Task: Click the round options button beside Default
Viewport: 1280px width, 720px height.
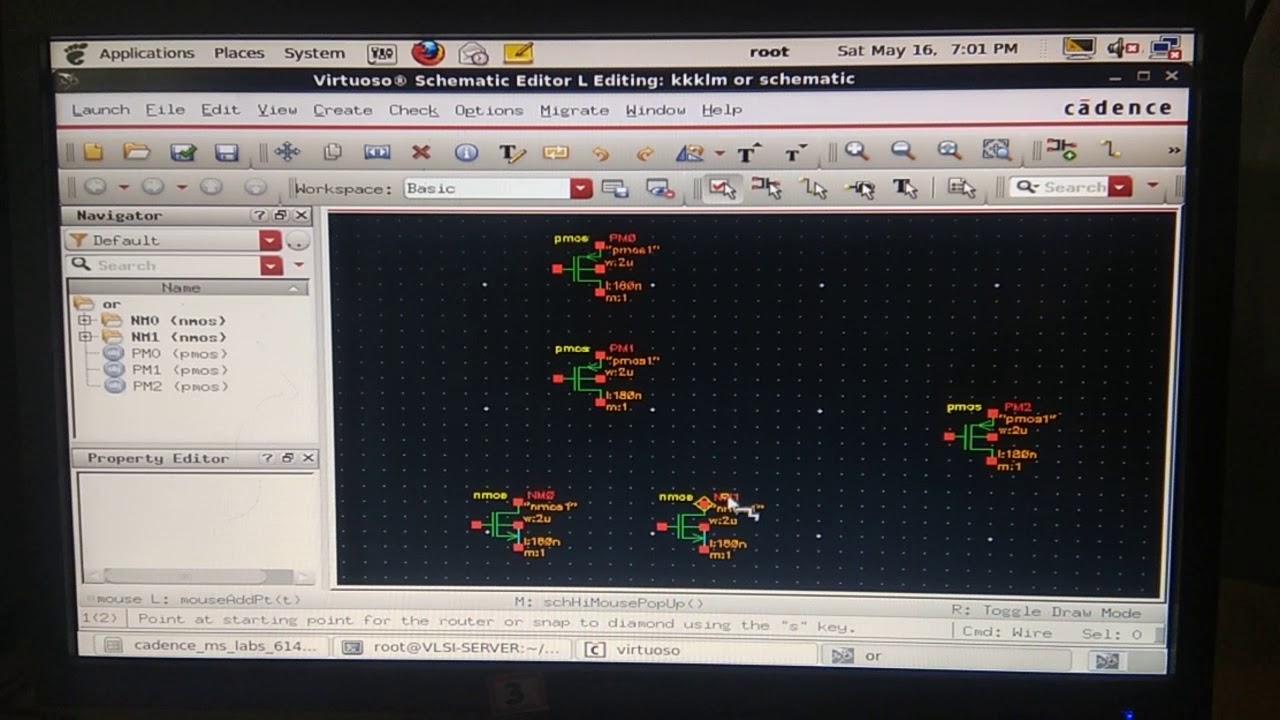Action: (298, 241)
